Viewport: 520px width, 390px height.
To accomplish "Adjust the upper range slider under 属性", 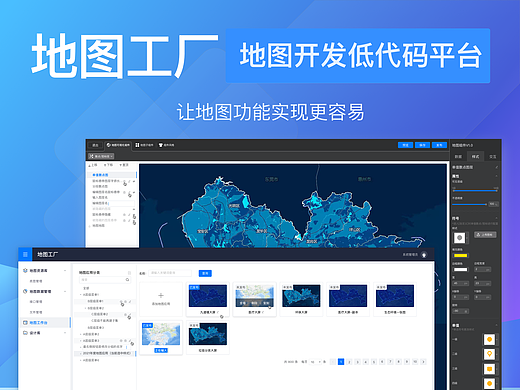I will 475,191.
